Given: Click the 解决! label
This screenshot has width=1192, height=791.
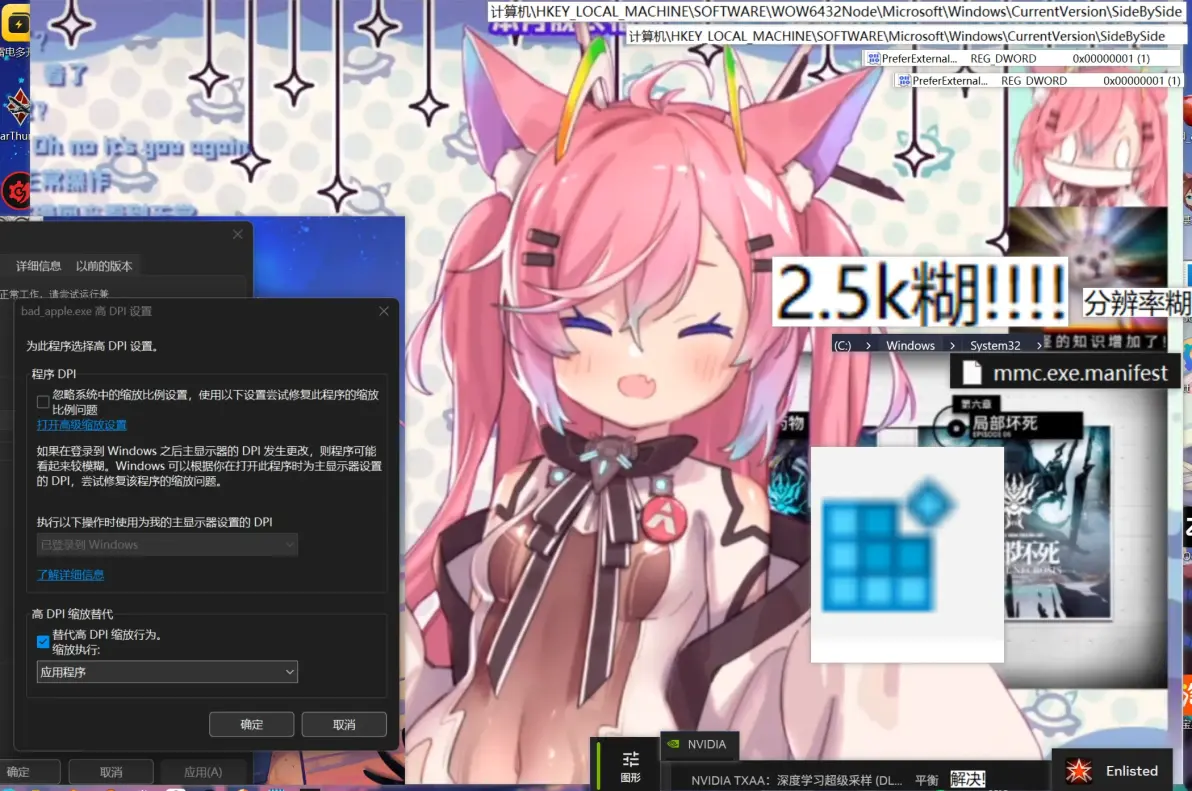Looking at the screenshot, I should [x=968, y=779].
